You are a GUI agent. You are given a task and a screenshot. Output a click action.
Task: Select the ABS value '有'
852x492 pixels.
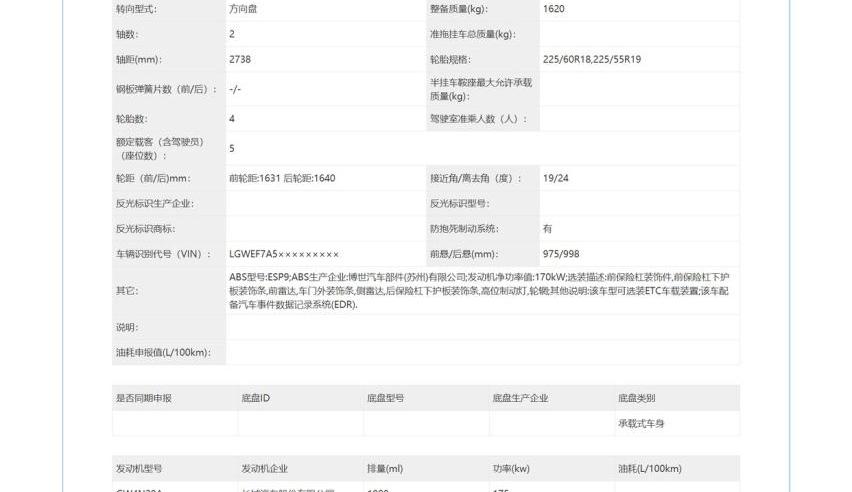(x=547, y=229)
